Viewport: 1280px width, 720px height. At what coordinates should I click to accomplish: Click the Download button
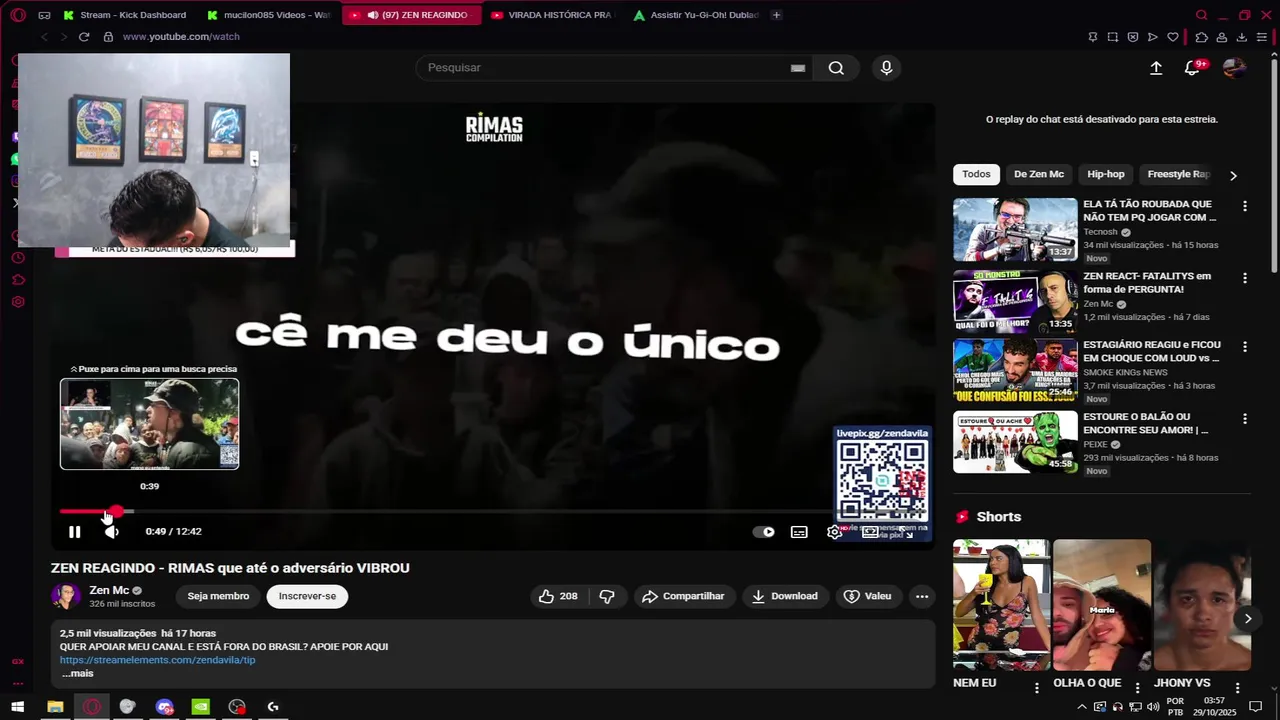785,596
